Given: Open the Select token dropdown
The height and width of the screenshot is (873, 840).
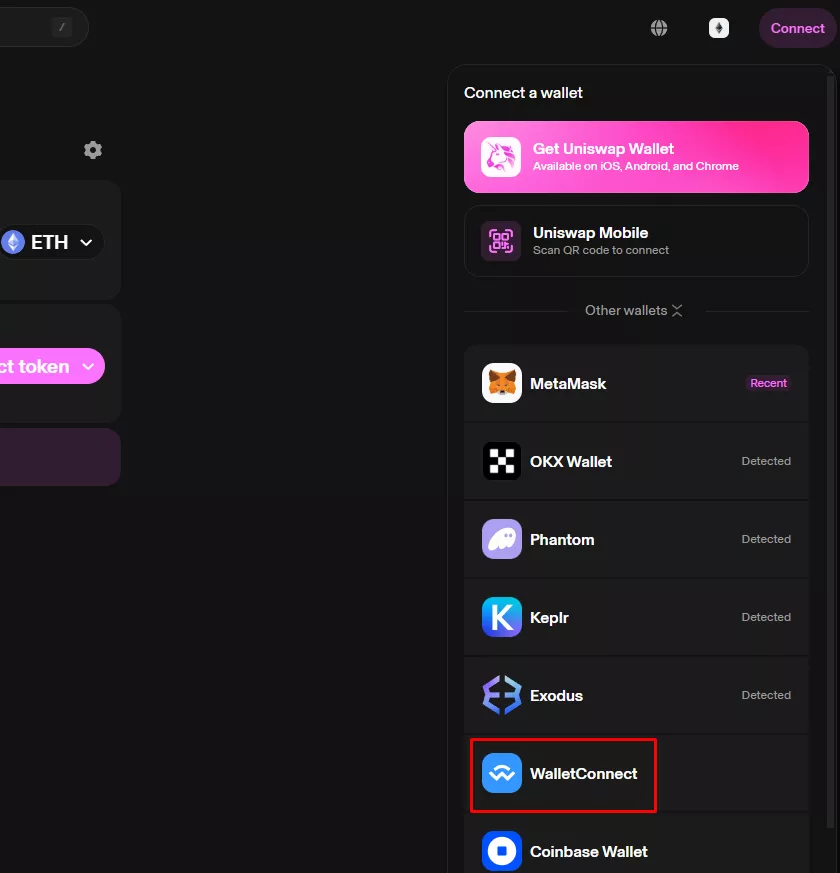Looking at the screenshot, I should tap(50, 366).
